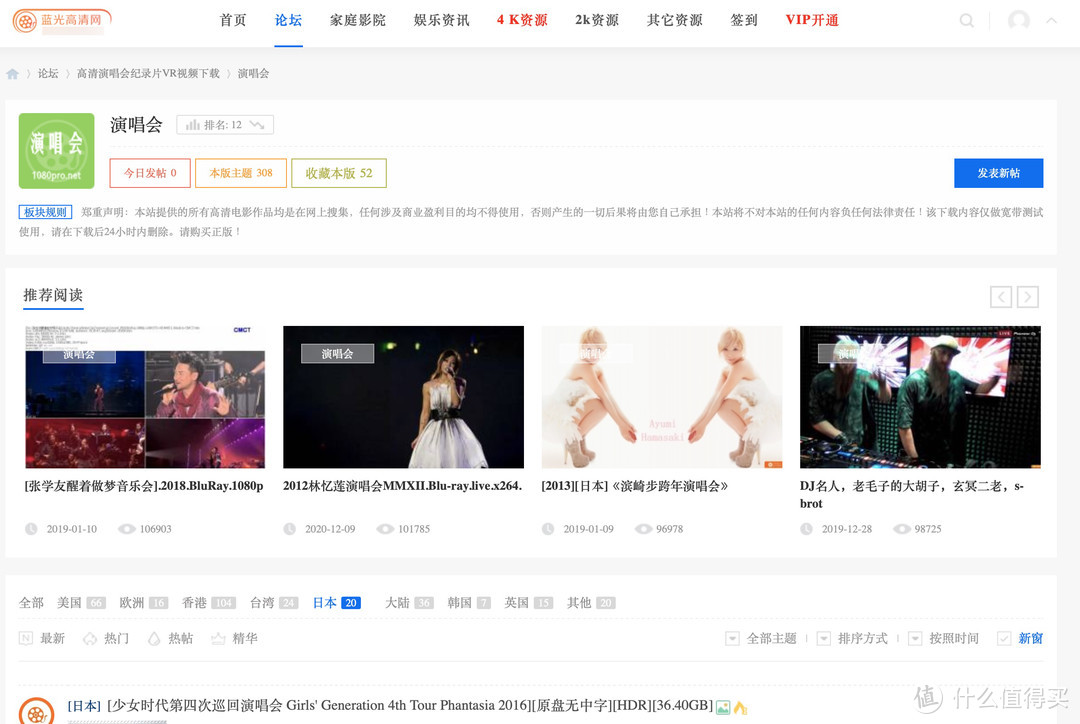Open the user avatar profile icon

[x=1018, y=20]
